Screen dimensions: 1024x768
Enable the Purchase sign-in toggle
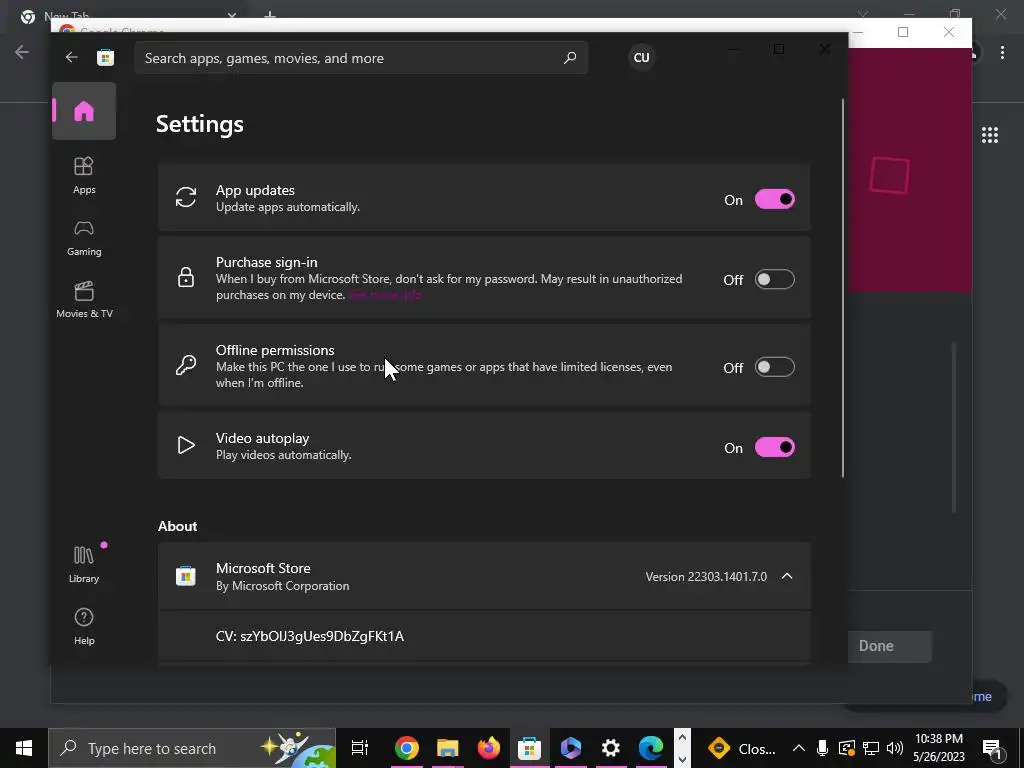click(775, 280)
